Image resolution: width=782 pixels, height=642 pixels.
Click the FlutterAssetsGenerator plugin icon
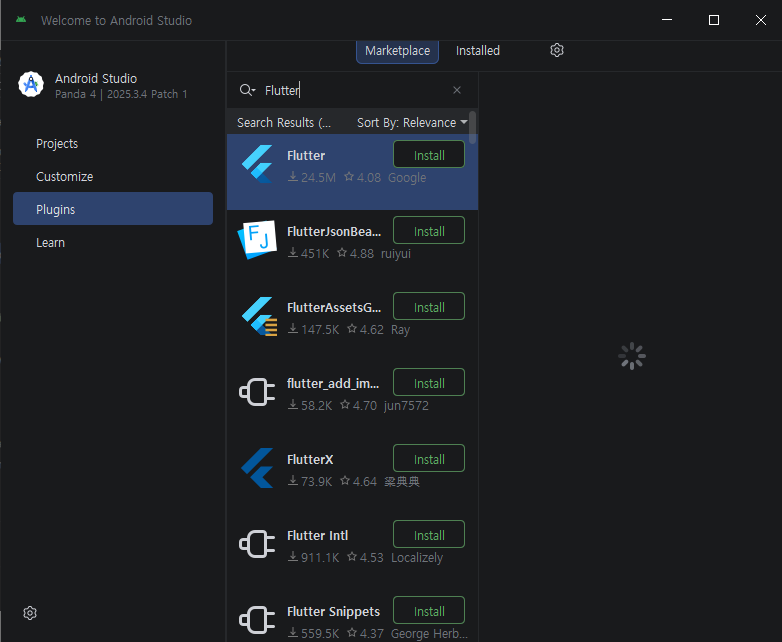click(x=259, y=316)
